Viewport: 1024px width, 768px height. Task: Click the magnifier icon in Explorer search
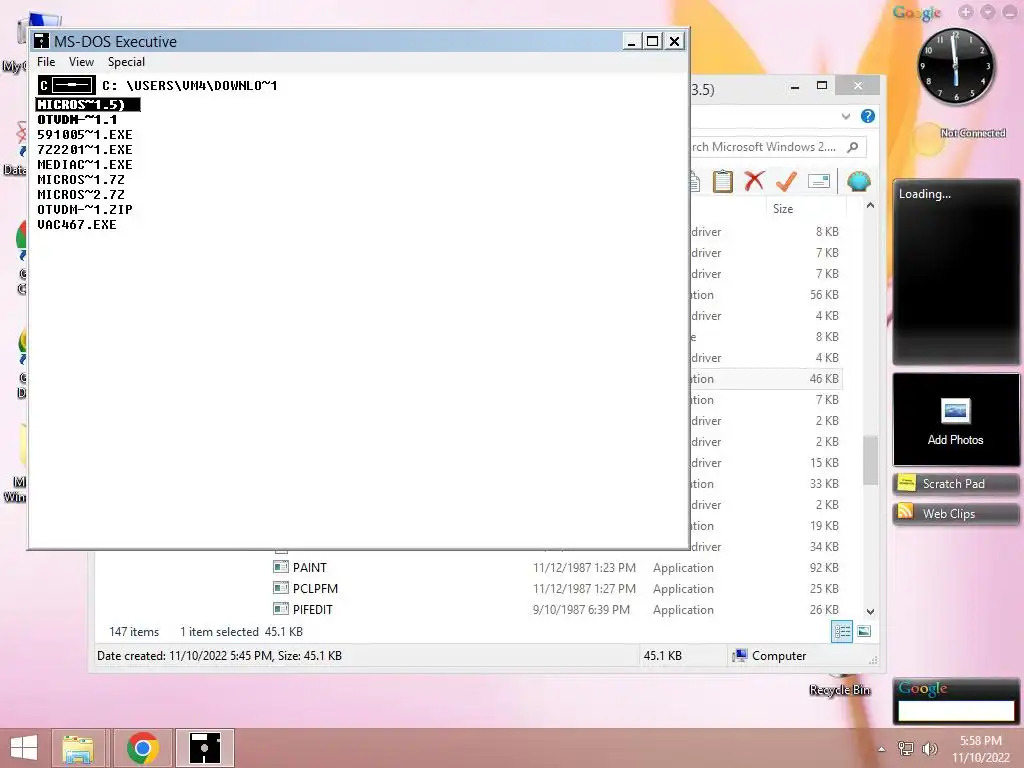point(852,147)
